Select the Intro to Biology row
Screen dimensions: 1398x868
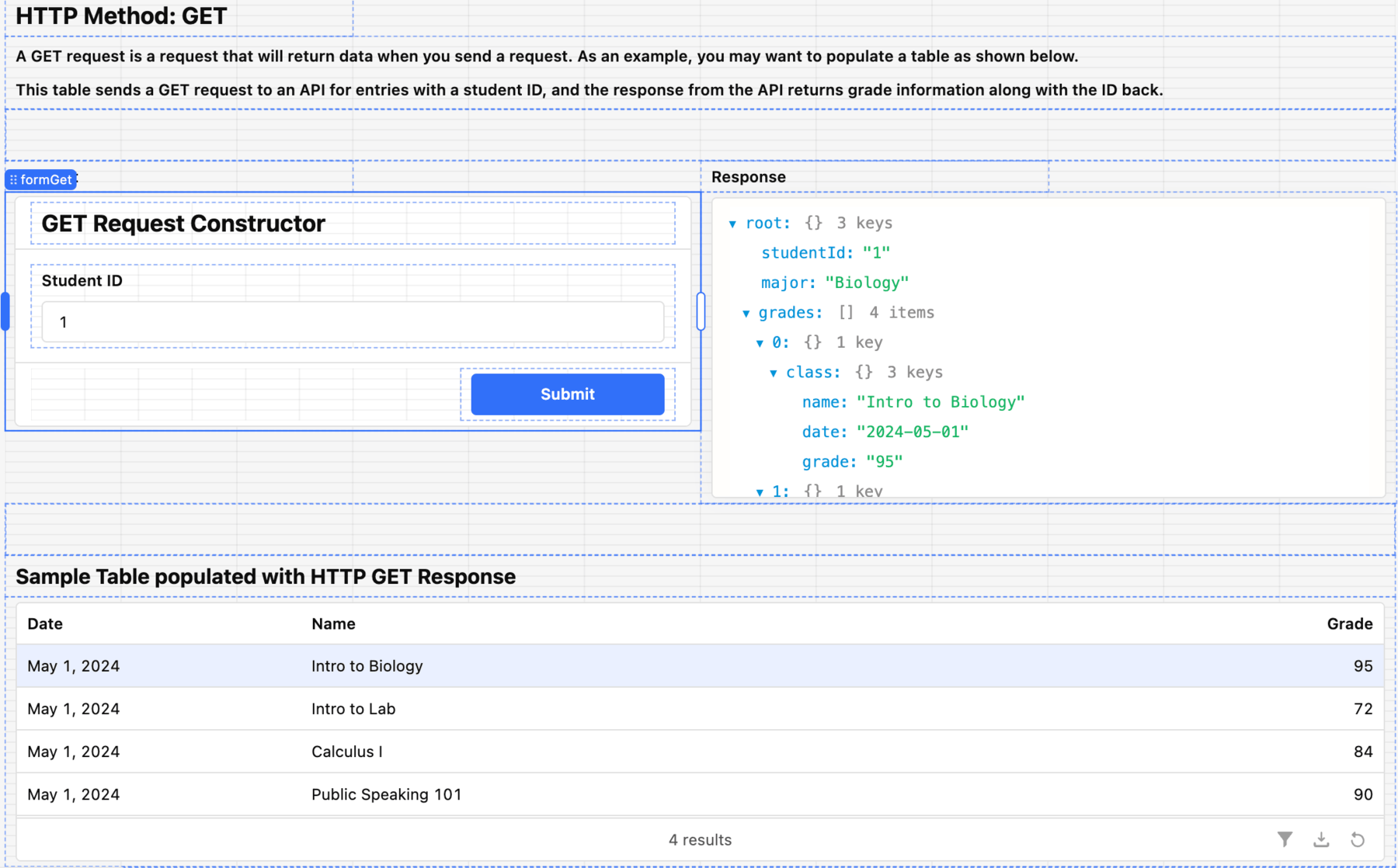700,665
